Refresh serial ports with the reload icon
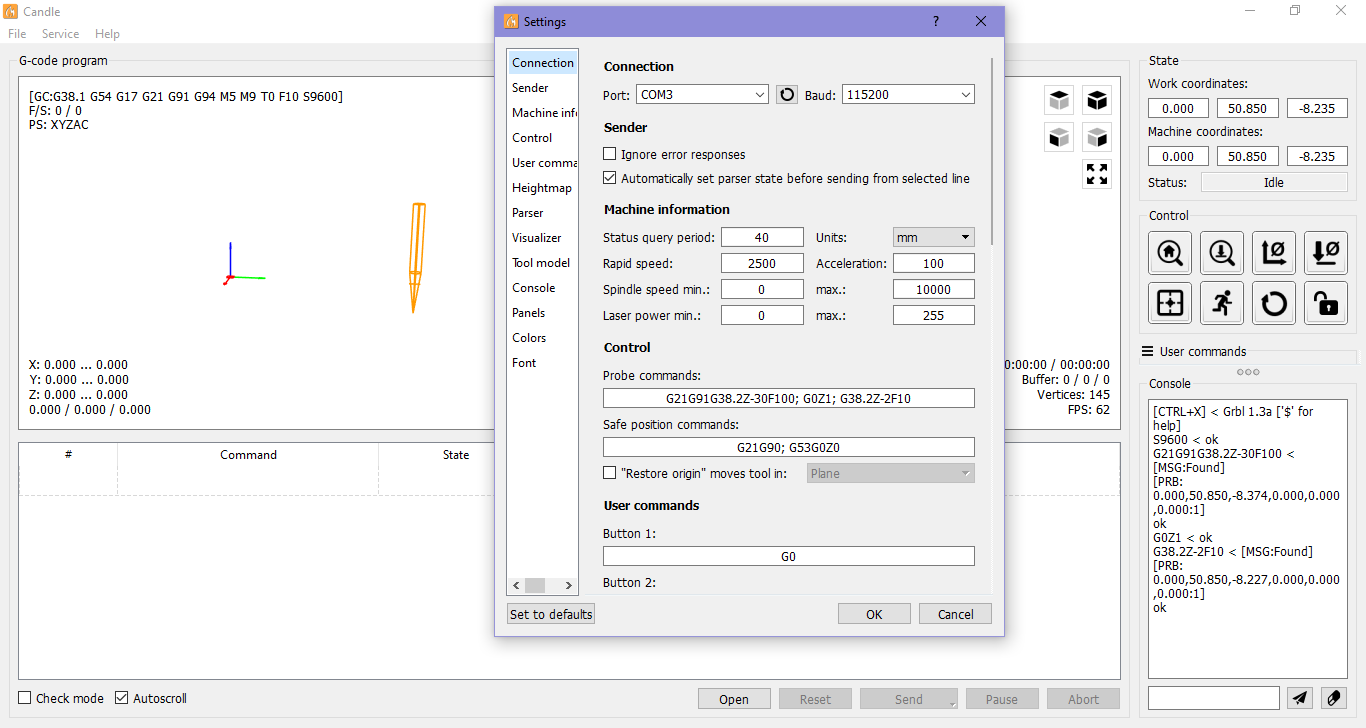Screen dimensions: 1366x728 click(x=787, y=94)
